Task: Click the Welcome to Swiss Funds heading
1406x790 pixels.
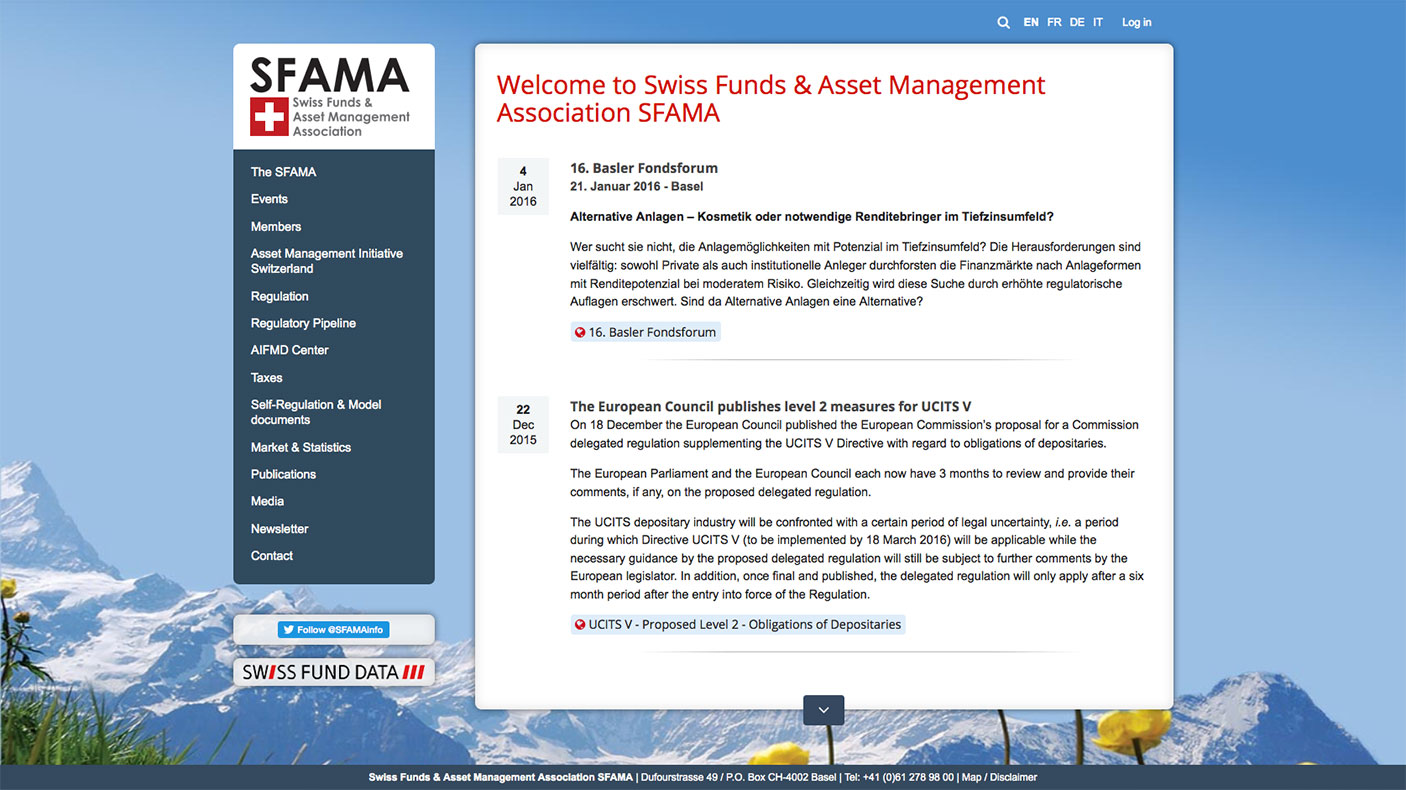Action: coord(771,99)
